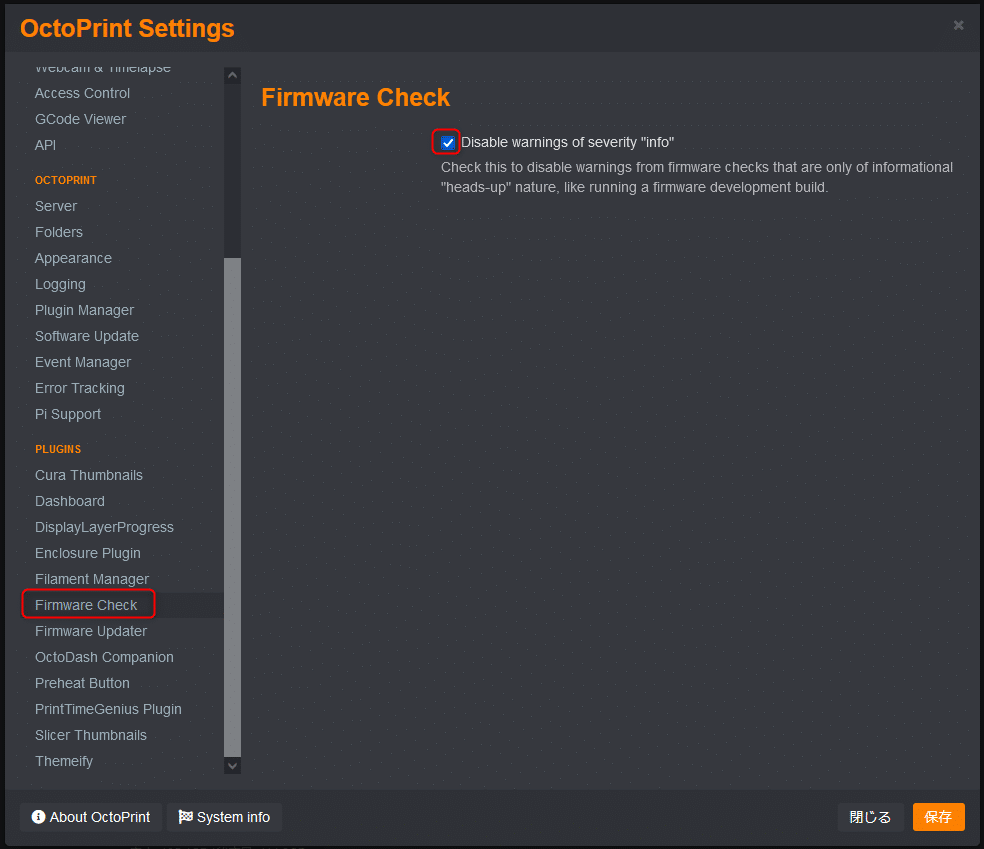Click the sidebar scroll up arrow
984x849 pixels.
coord(232,75)
